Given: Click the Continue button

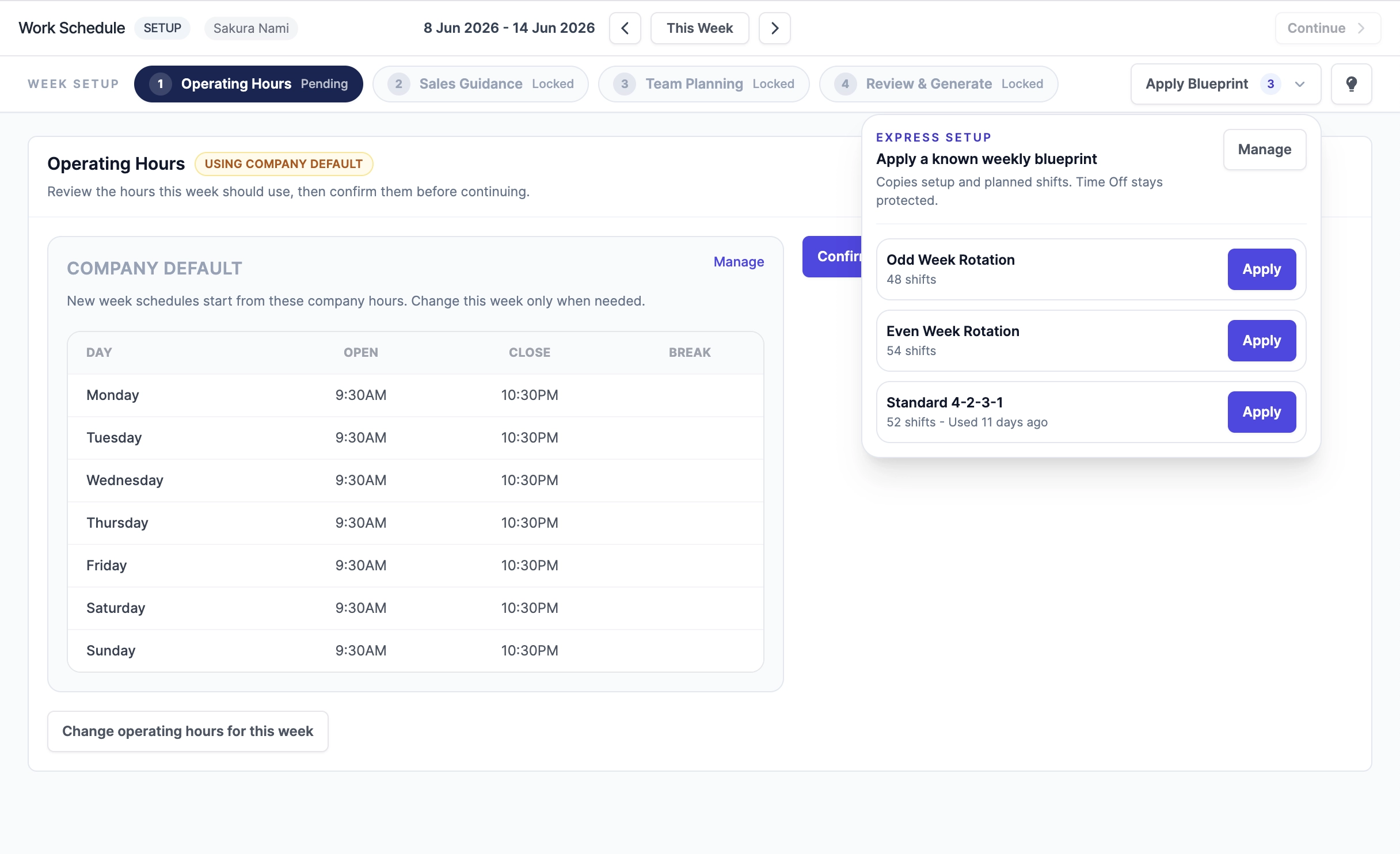Looking at the screenshot, I should (x=1327, y=28).
